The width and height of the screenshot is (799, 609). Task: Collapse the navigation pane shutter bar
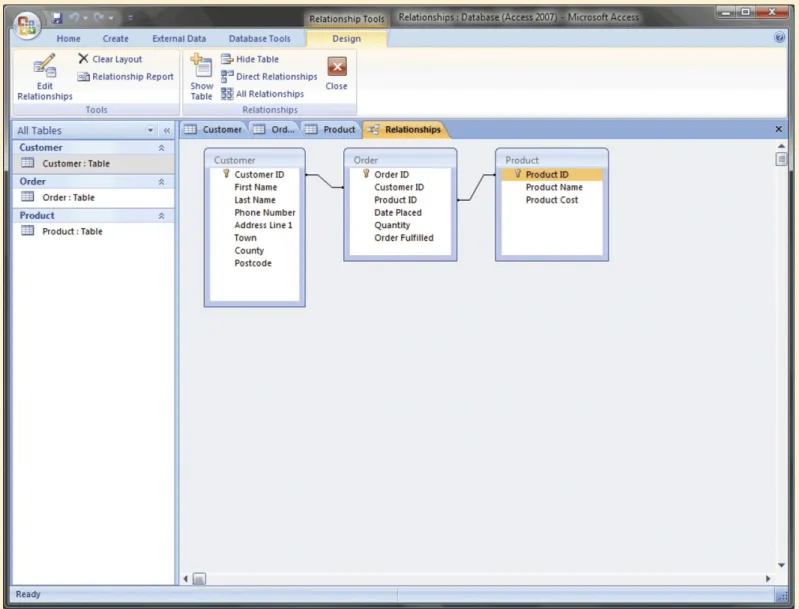(167, 130)
